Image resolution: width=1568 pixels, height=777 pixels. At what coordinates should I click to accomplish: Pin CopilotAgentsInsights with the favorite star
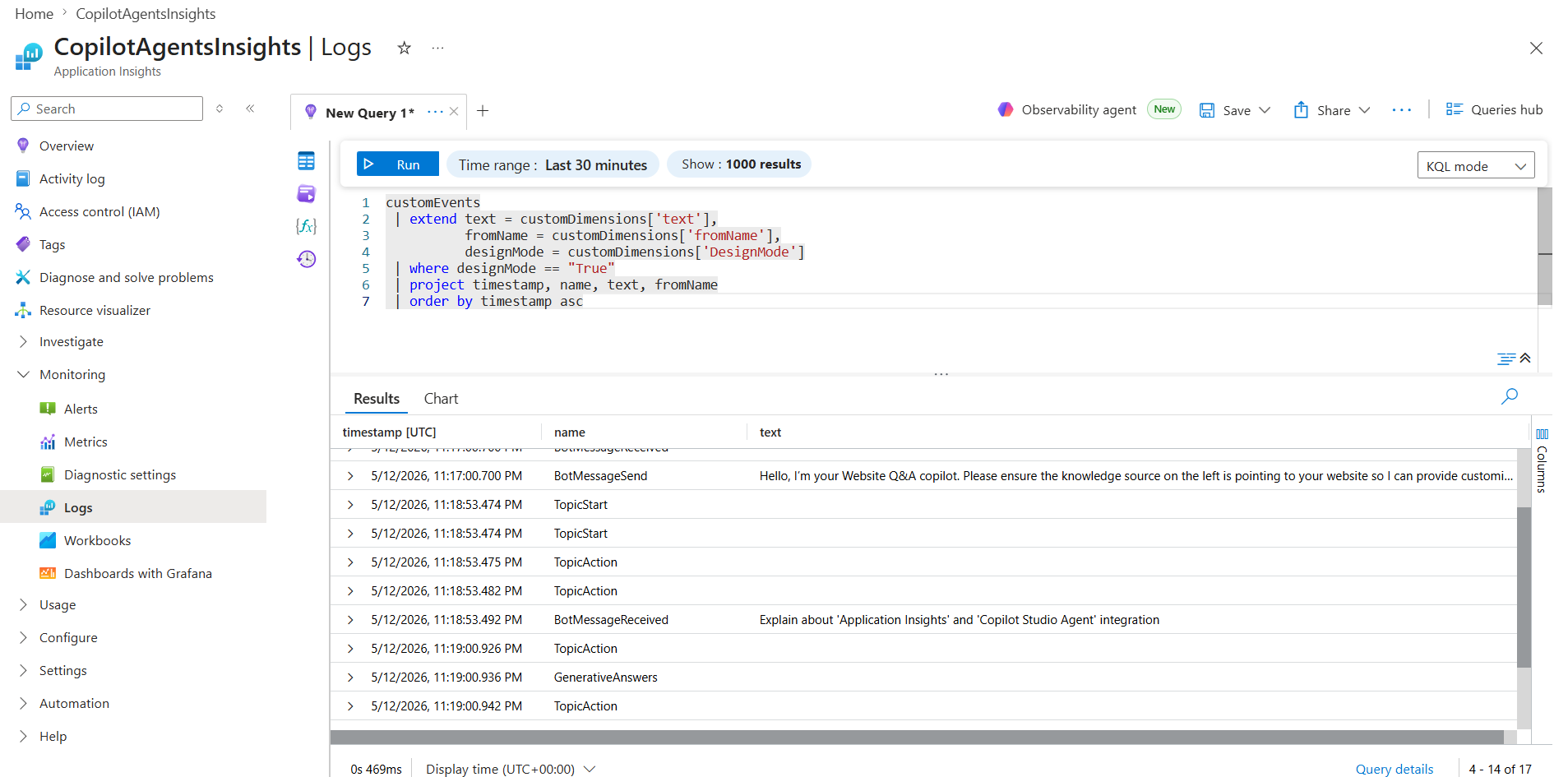404,48
